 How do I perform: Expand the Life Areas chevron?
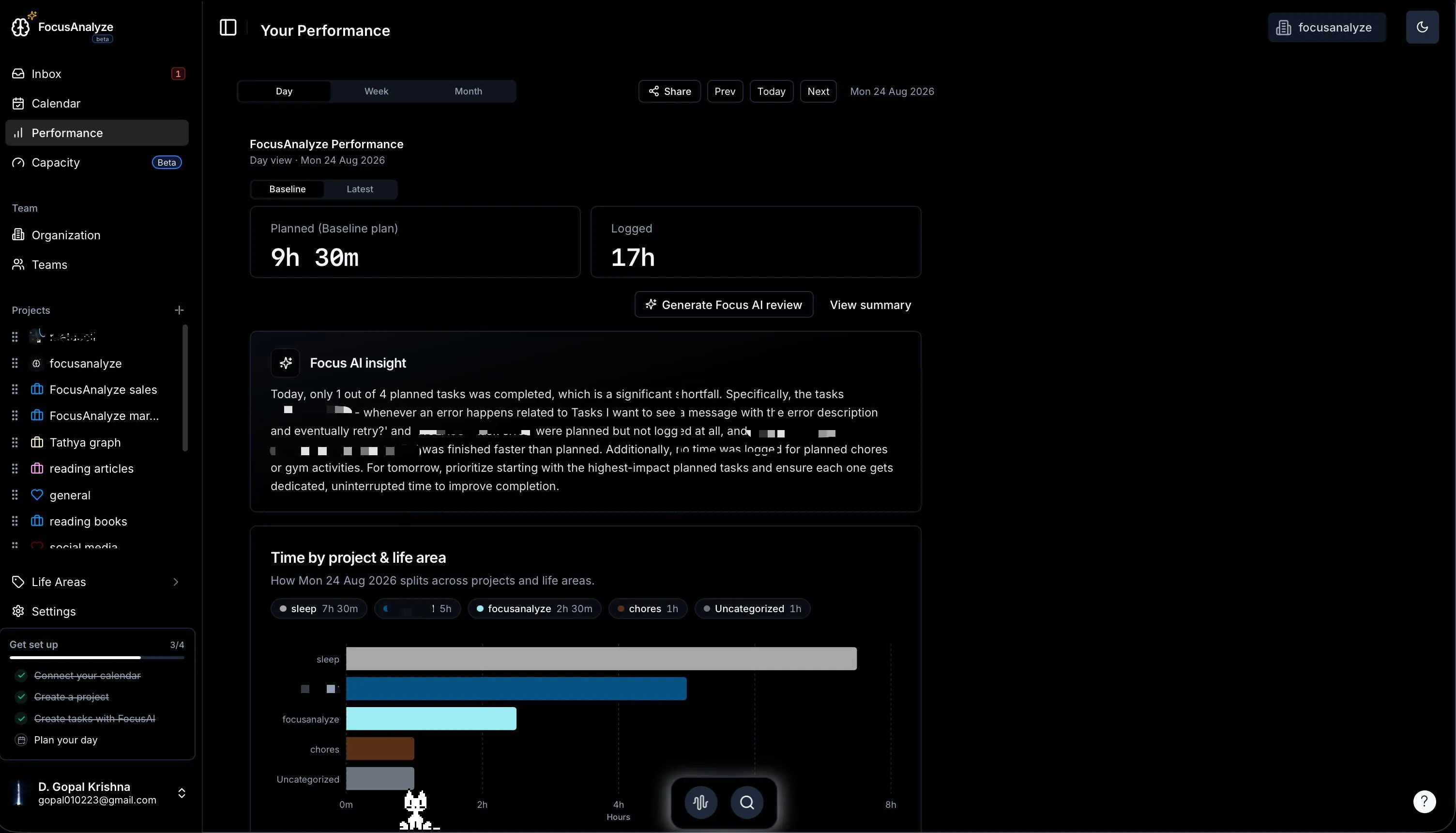pos(176,582)
